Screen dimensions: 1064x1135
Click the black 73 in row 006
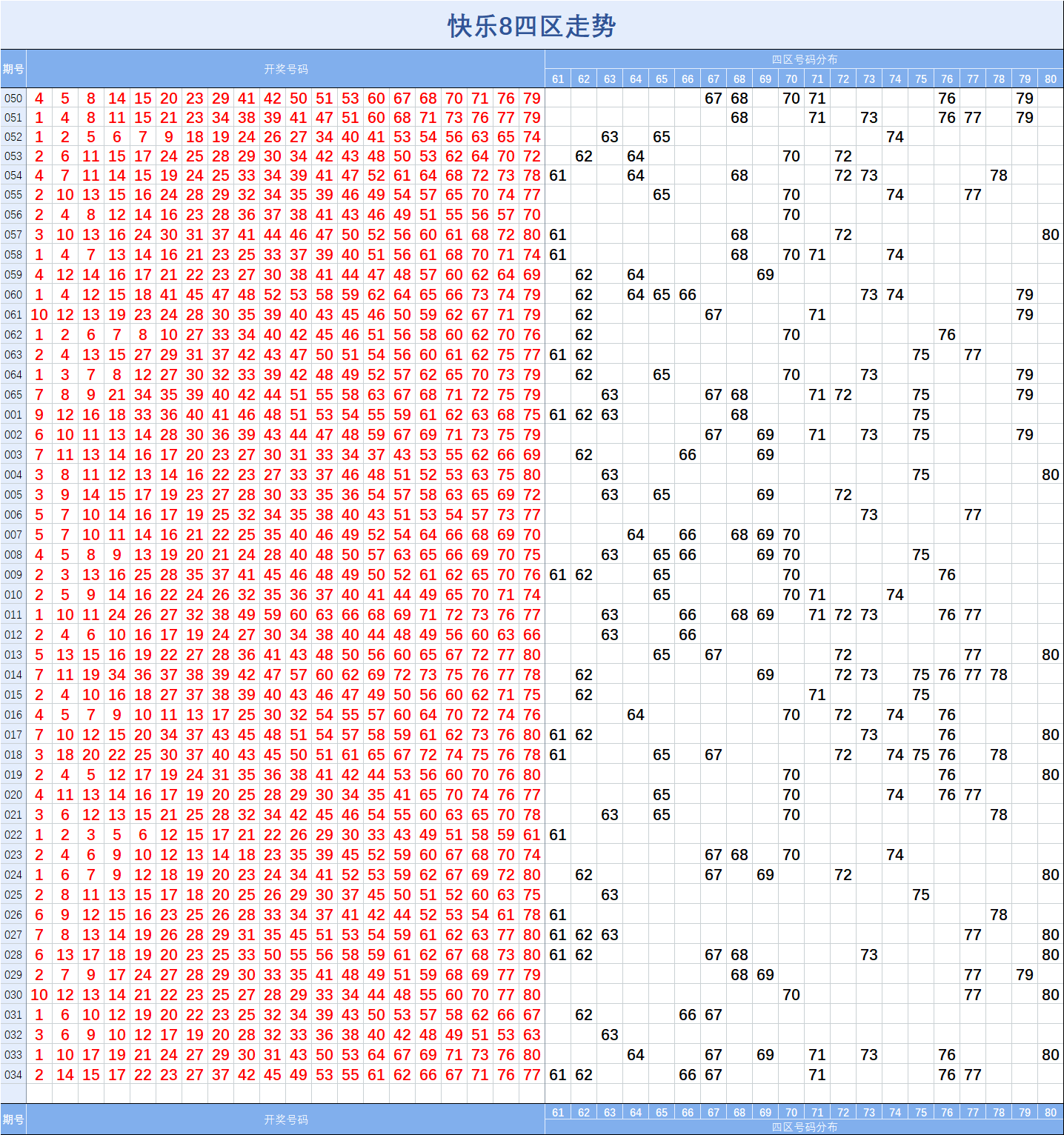pos(869,515)
